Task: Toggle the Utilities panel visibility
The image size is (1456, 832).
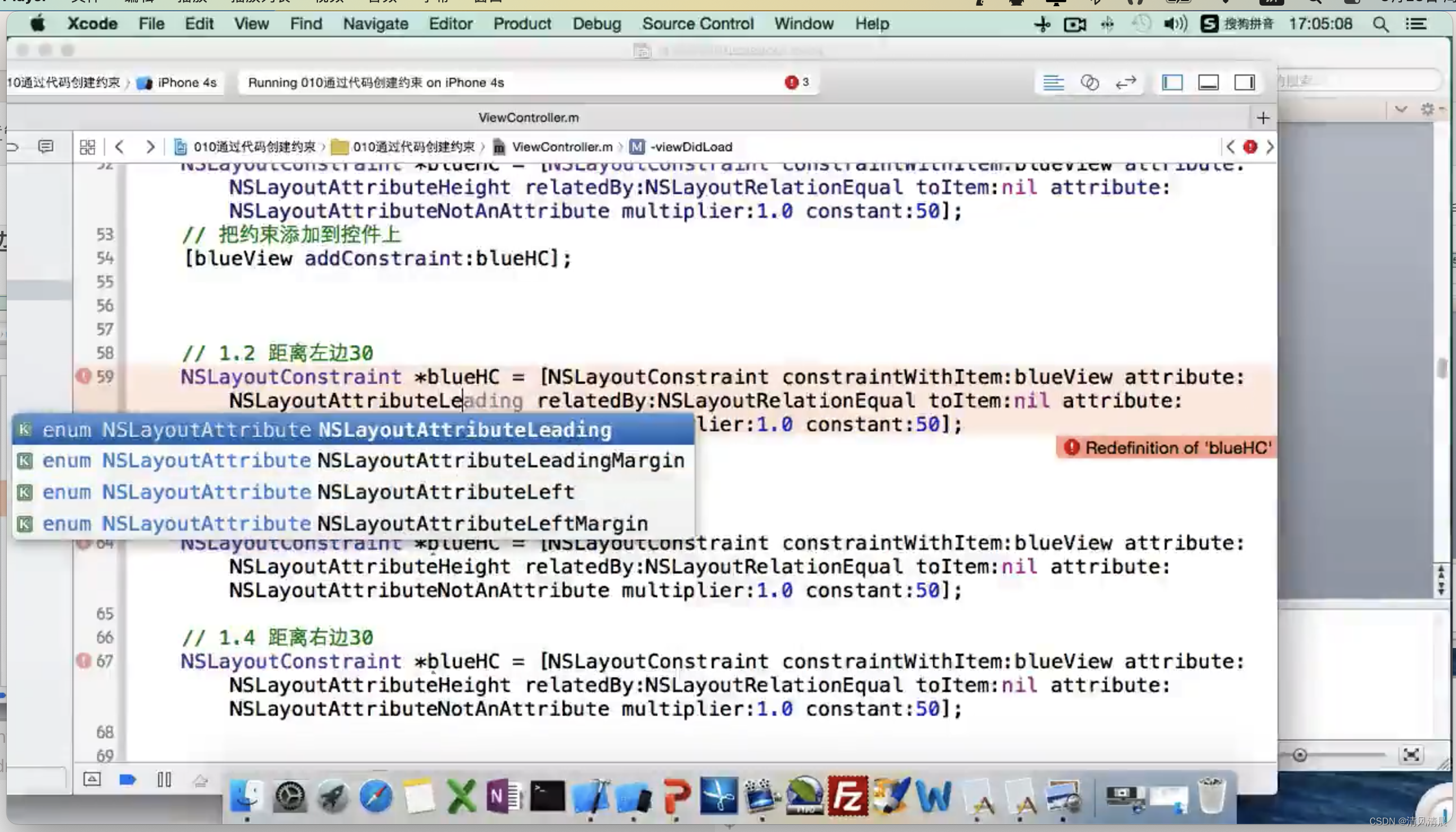Action: tap(1244, 83)
